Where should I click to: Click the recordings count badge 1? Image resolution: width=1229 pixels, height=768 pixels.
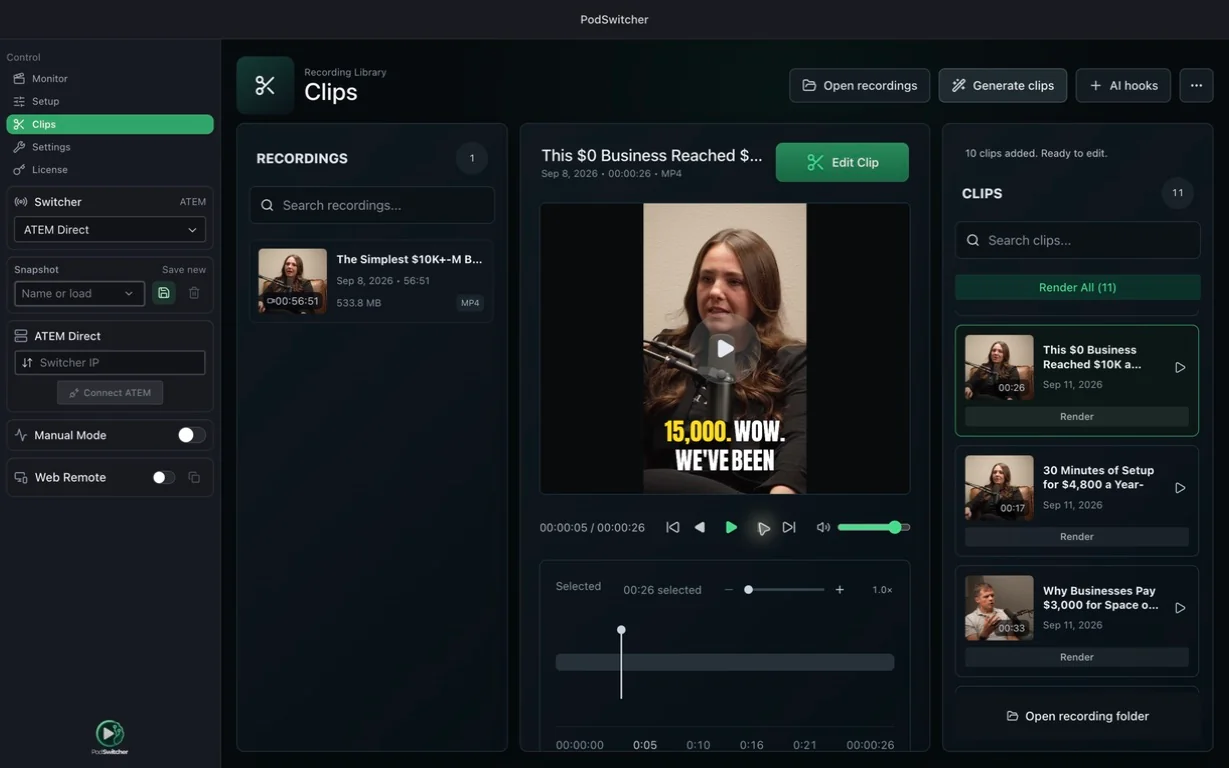click(472, 158)
